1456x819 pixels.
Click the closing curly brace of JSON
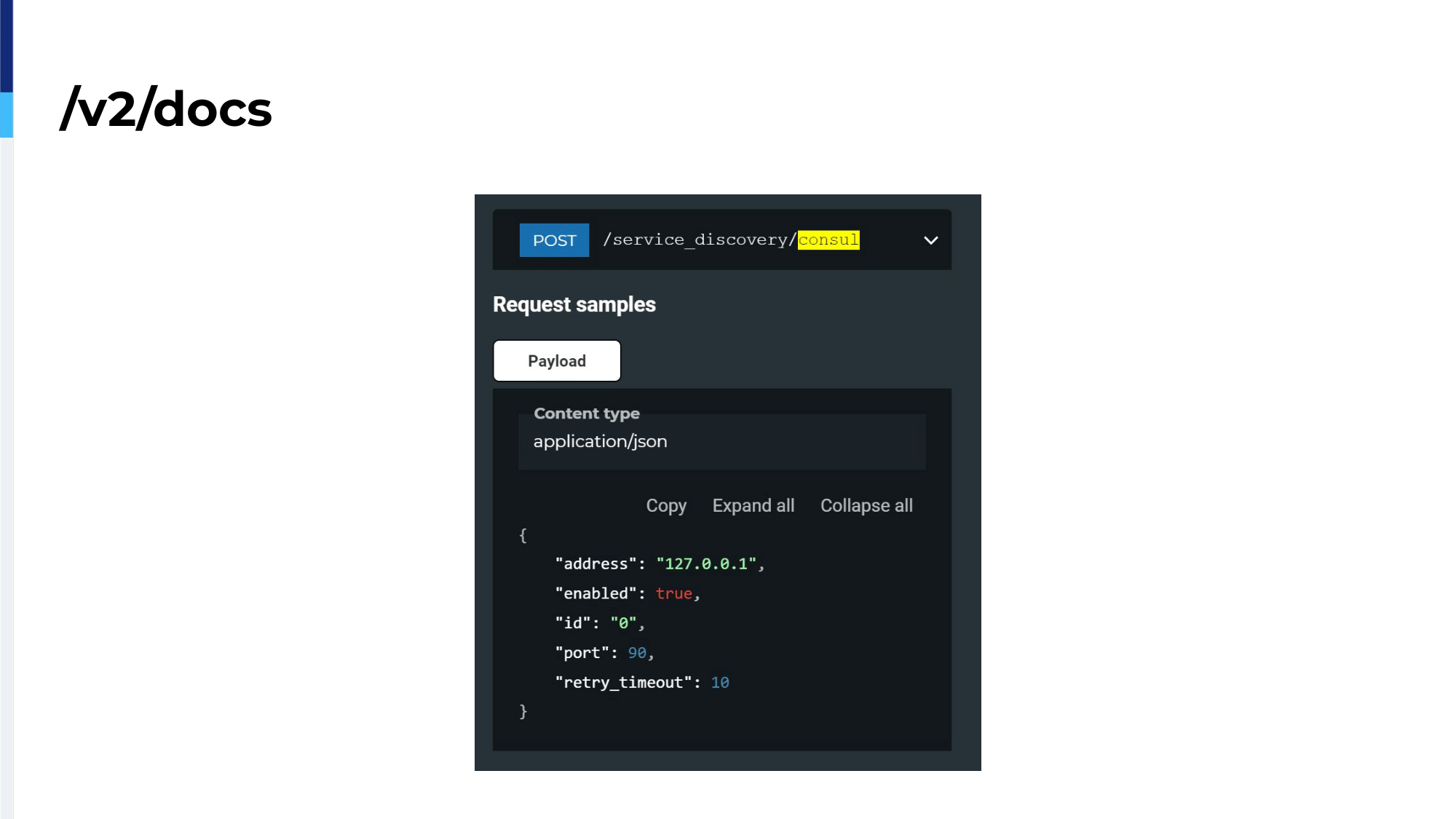point(523,711)
